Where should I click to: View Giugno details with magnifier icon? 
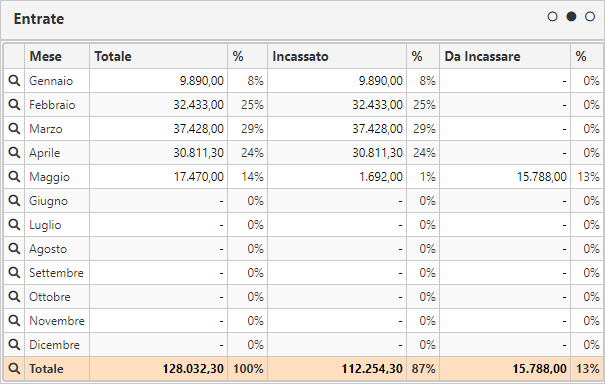[x=14, y=201]
